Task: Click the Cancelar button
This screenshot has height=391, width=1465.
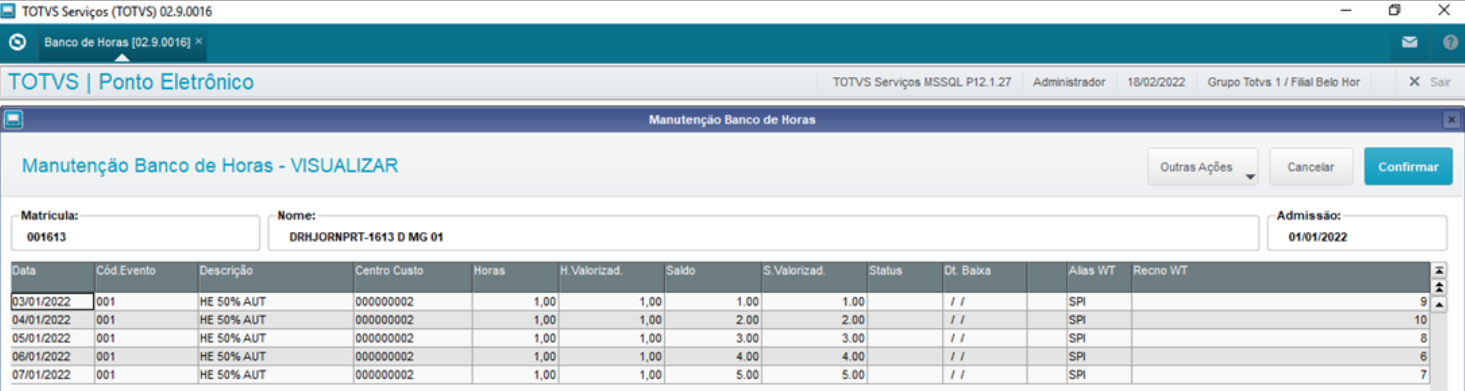Action: [1311, 167]
